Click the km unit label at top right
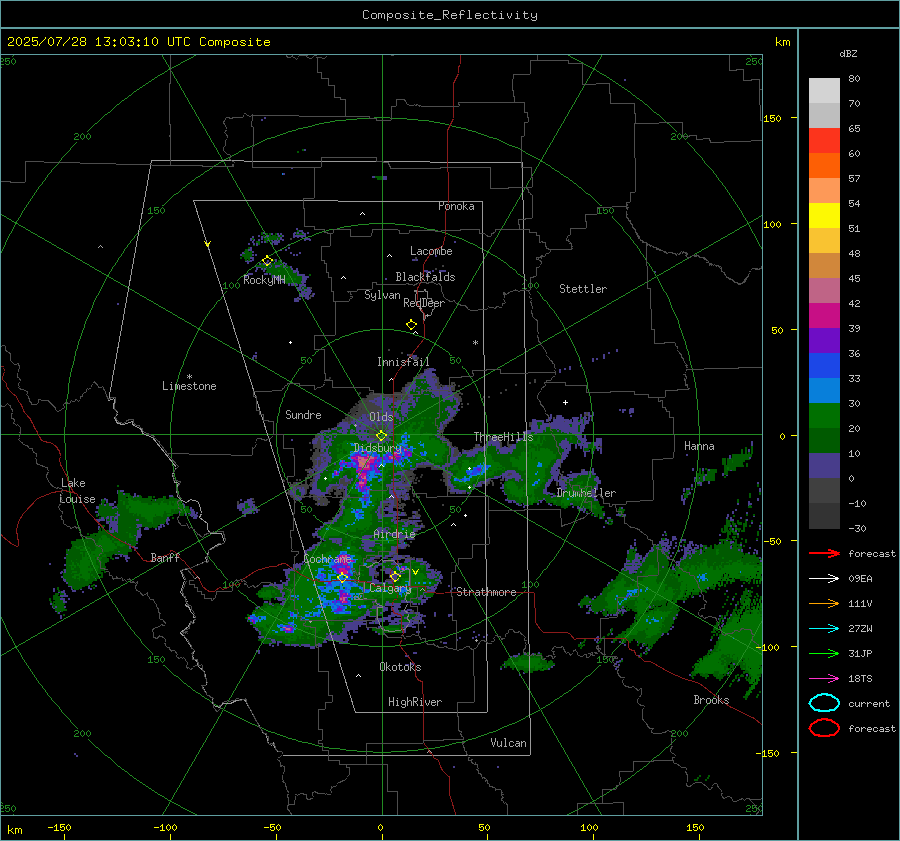 pyautogui.click(x=782, y=42)
